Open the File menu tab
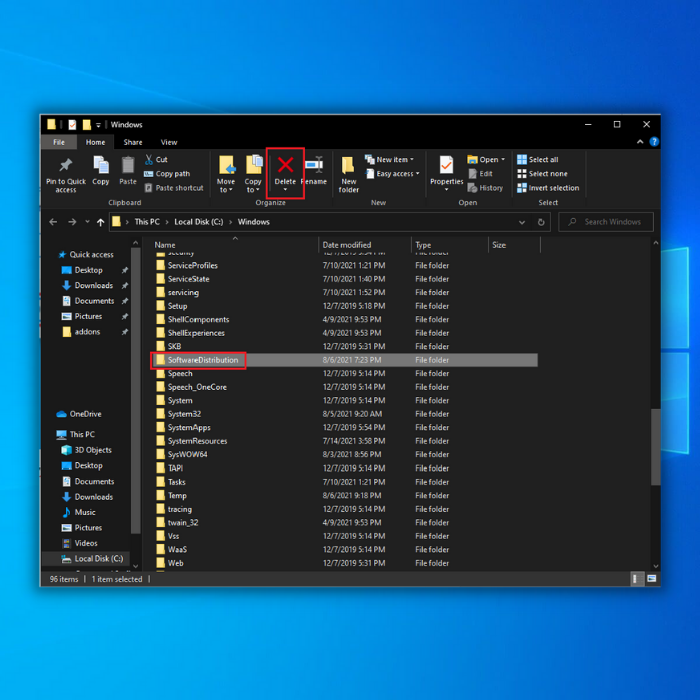The image size is (700, 700). [x=59, y=143]
